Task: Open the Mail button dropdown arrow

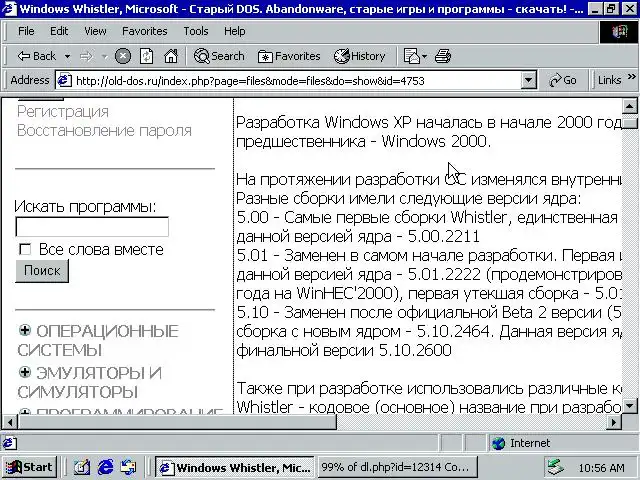Action: [x=424, y=56]
